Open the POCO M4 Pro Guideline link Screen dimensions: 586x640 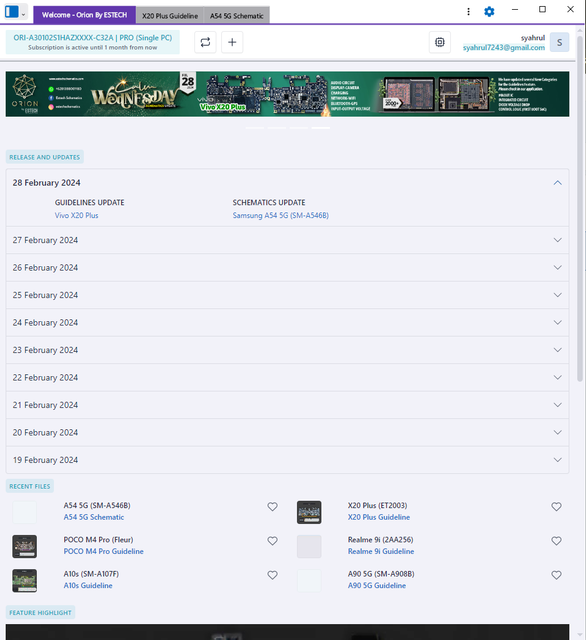pos(104,551)
